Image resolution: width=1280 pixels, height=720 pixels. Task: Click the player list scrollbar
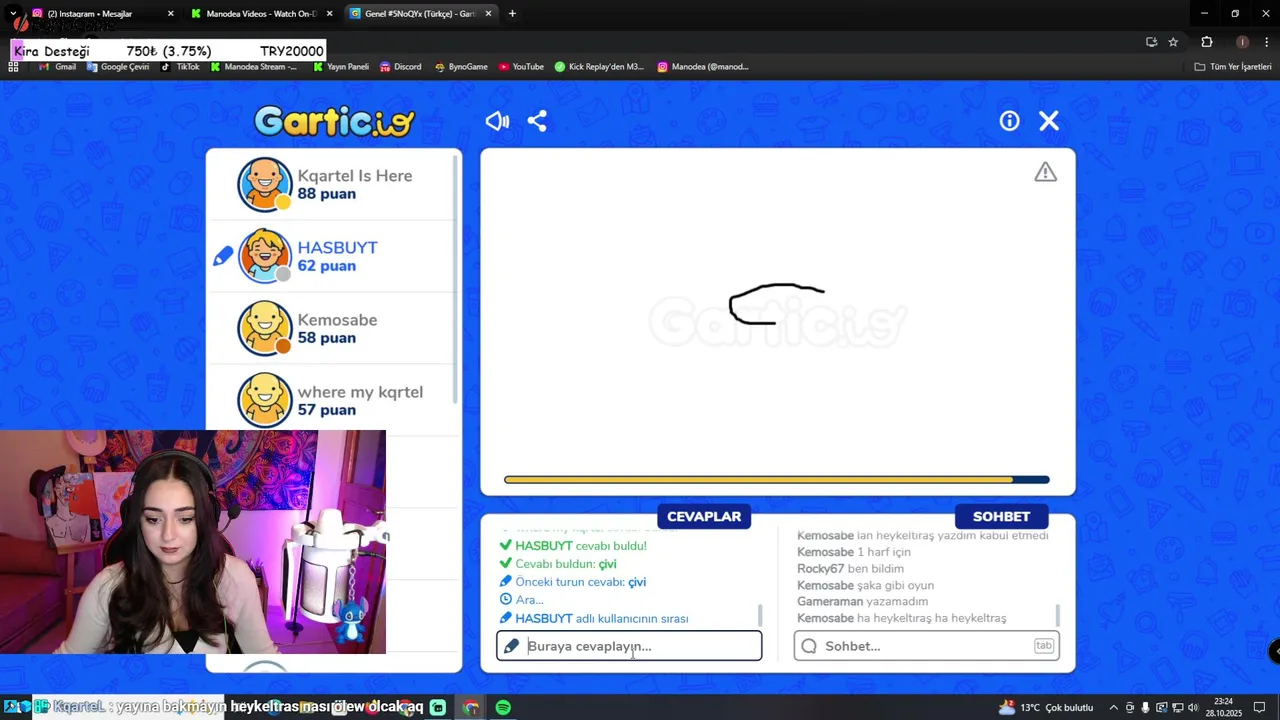click(x=457, y=280)
